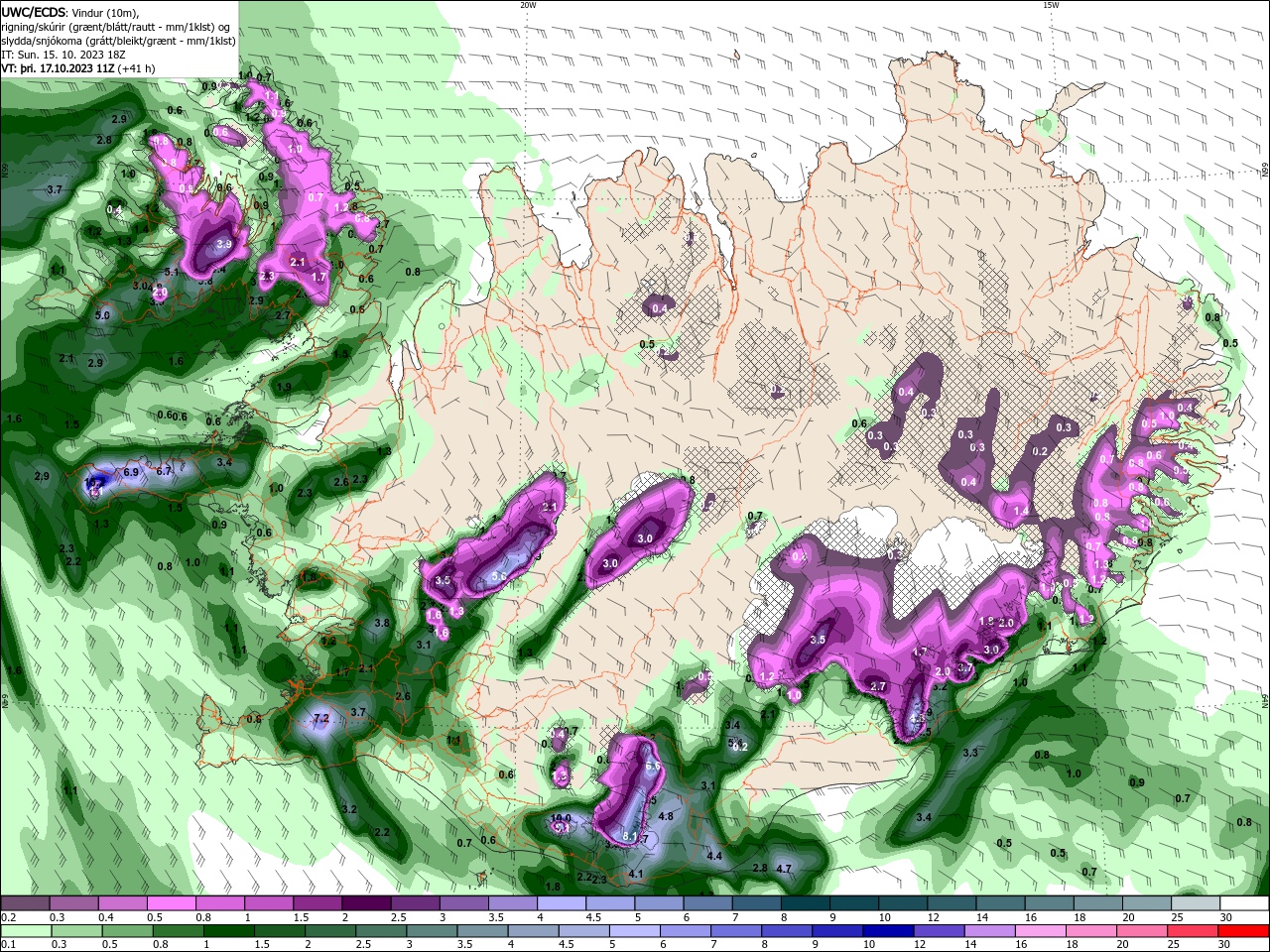This screenshot has width=1270, height=952.
Task: Click the 4.8 precipitation value on the map
Action: click(667, 816)
